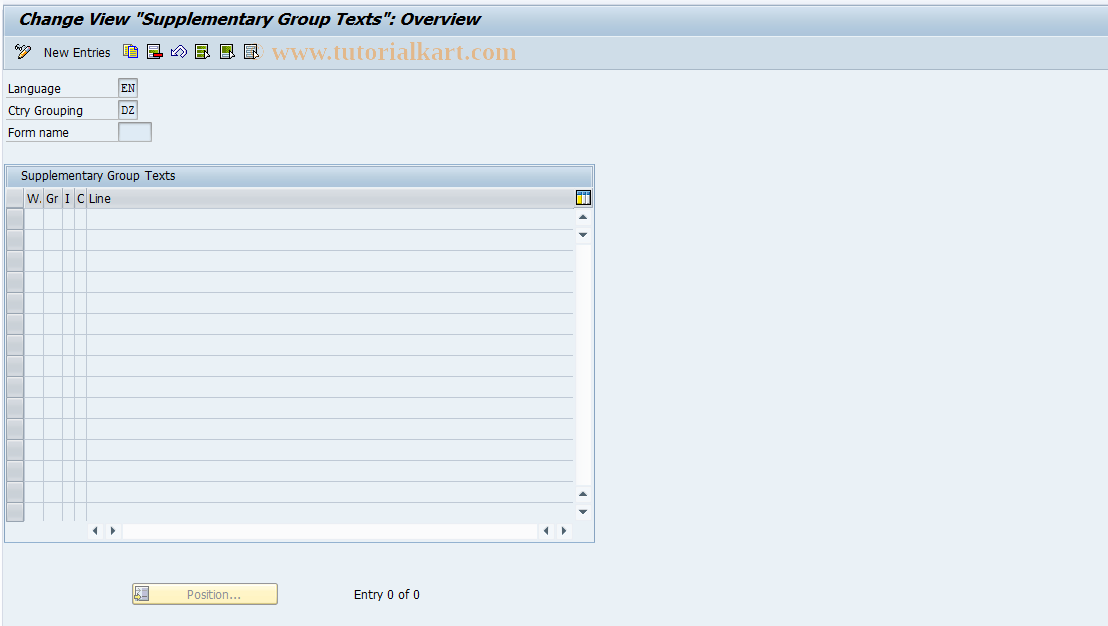
Task: Click the Change View title text
Action: click(249, 19)
